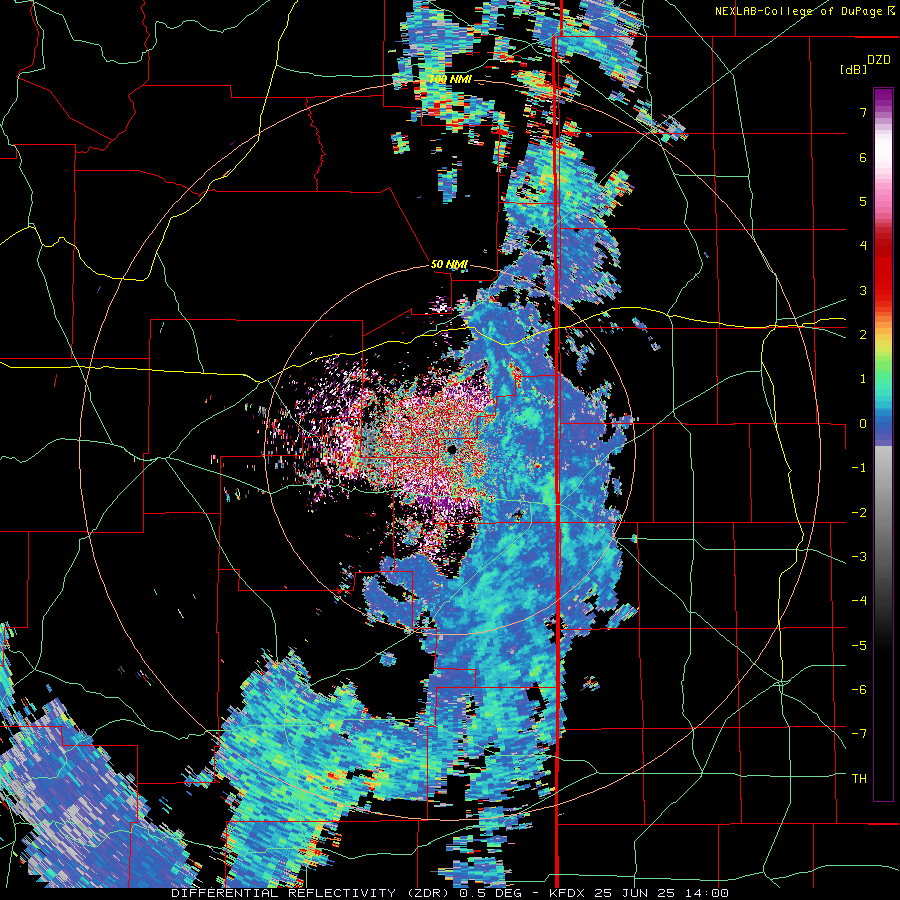Click the 0 value on the scale
Image resolution: width=900 pixels, height=900 pixels.
863,424
